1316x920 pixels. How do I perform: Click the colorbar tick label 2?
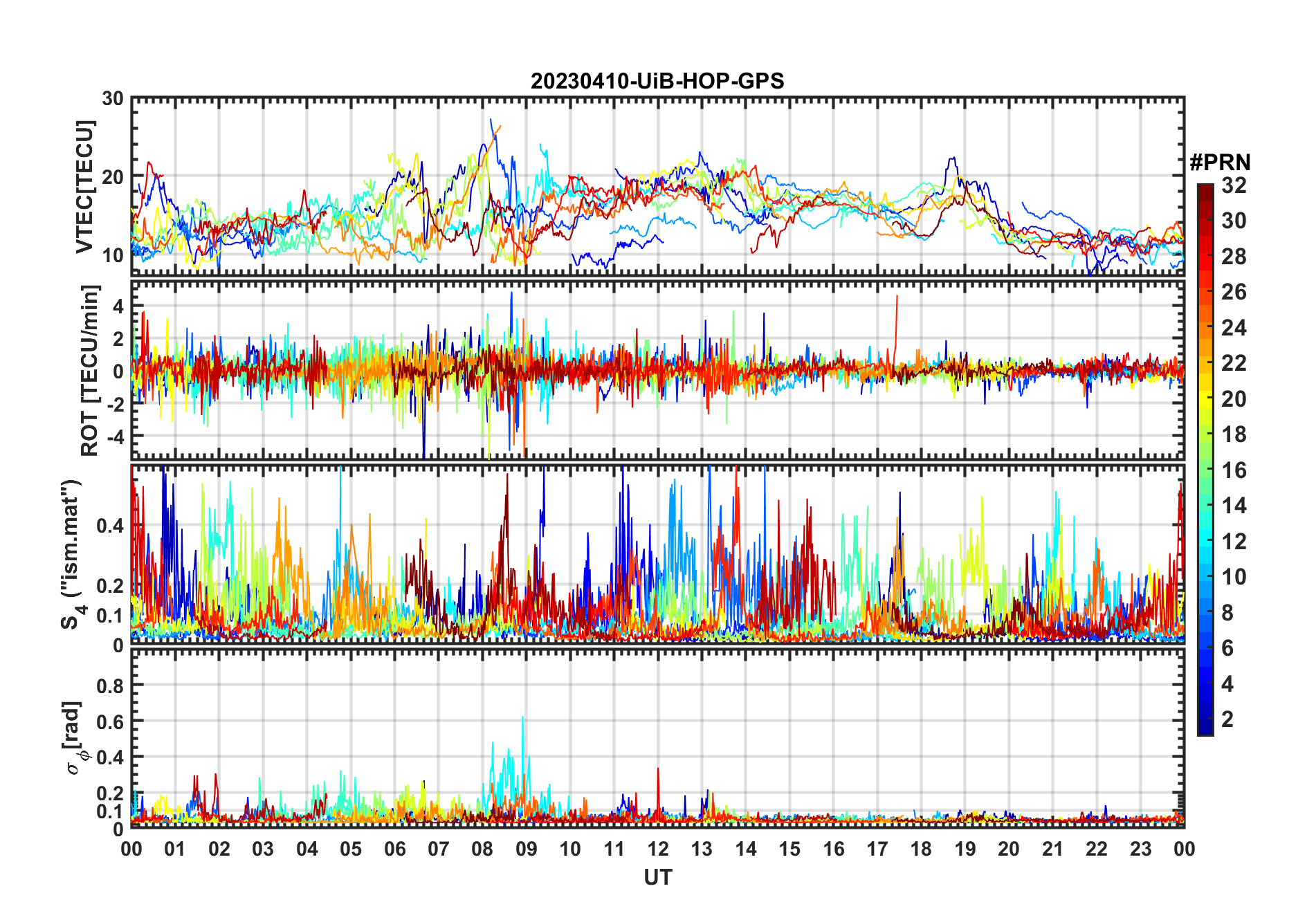(1227, 719)
